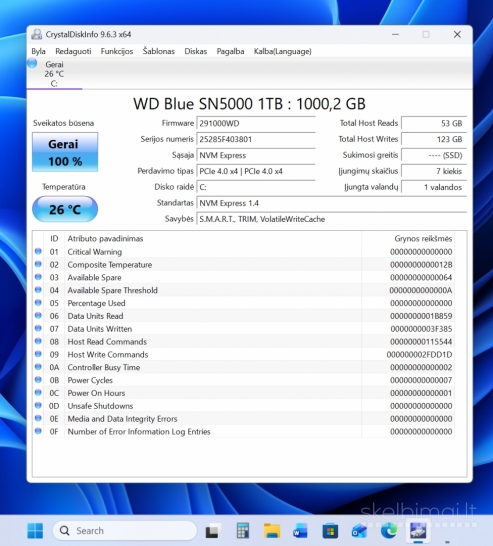The width and height of the screenshot is (493, 546).
Task: Click the Standartas field NVM Express 1.4
Action: coord(331,203)
